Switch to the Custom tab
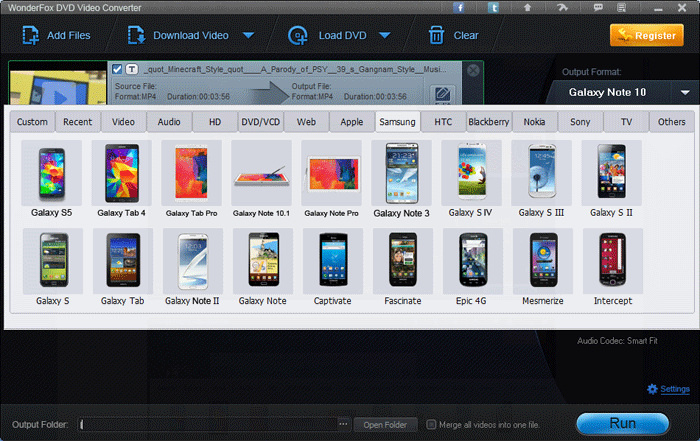 pos(32,122)
